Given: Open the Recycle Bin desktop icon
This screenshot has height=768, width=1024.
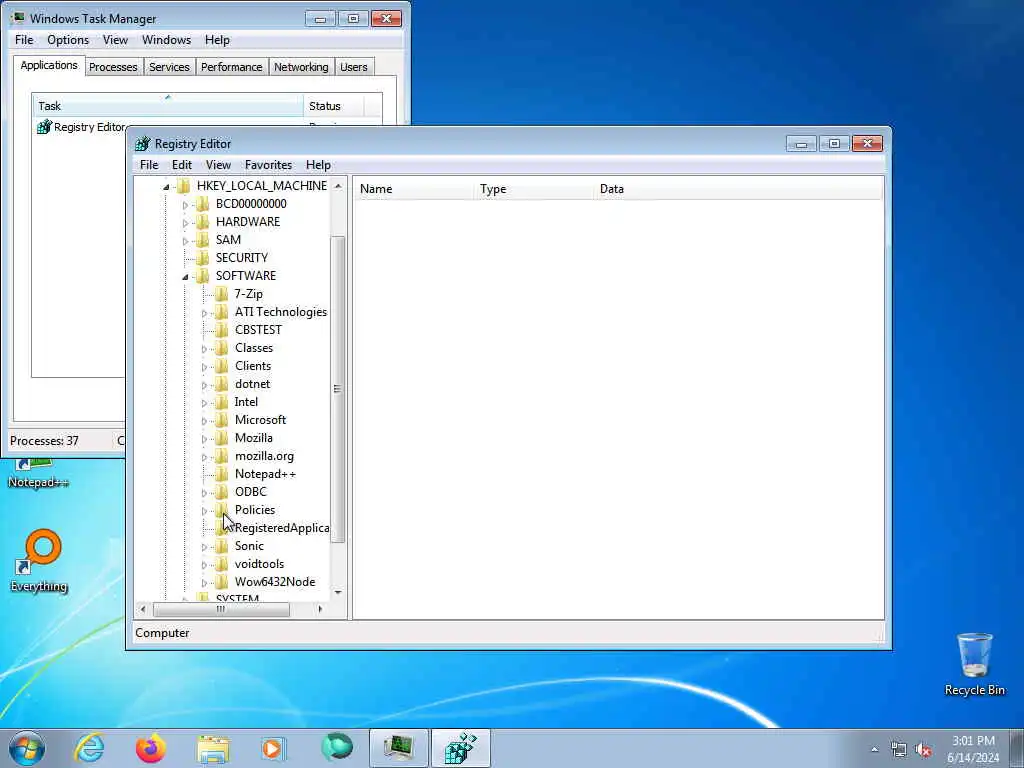Looking at the screenshot, I should click(x=974, y=664).
